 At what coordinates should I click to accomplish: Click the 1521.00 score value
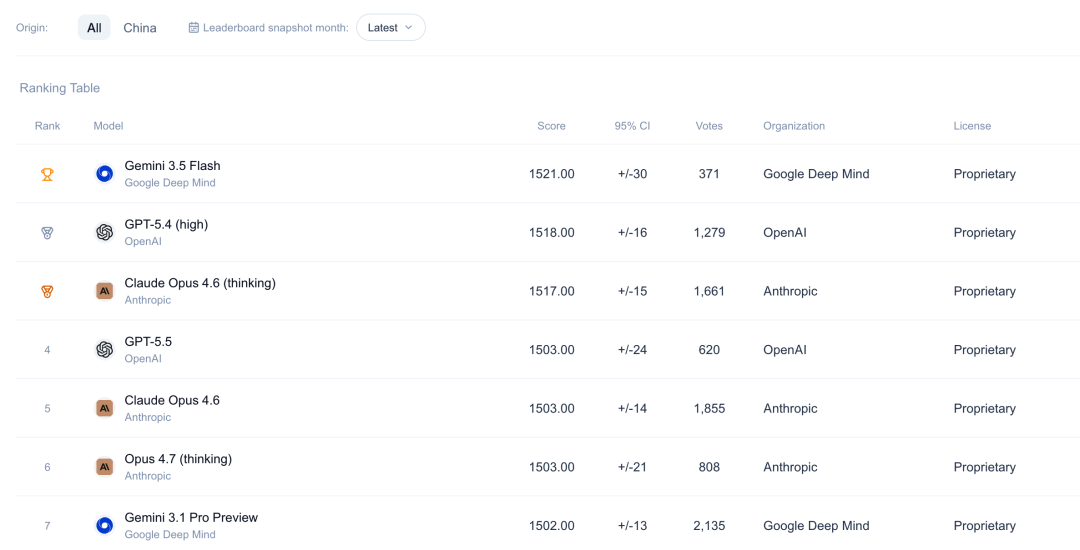click(x=552, y=174)
